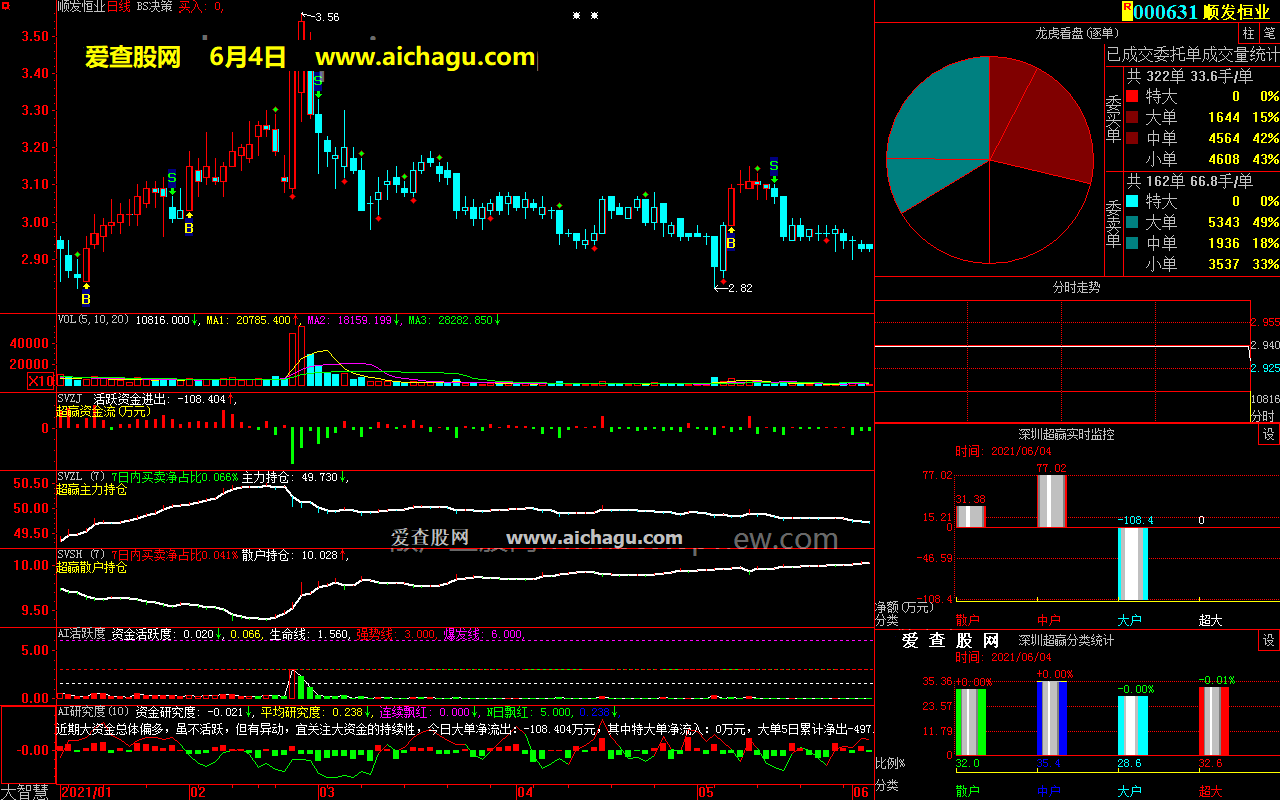Click the yellow R marker beside code 000631
The height and width of the screenshot is (800, 1280).
(1127, 10)
